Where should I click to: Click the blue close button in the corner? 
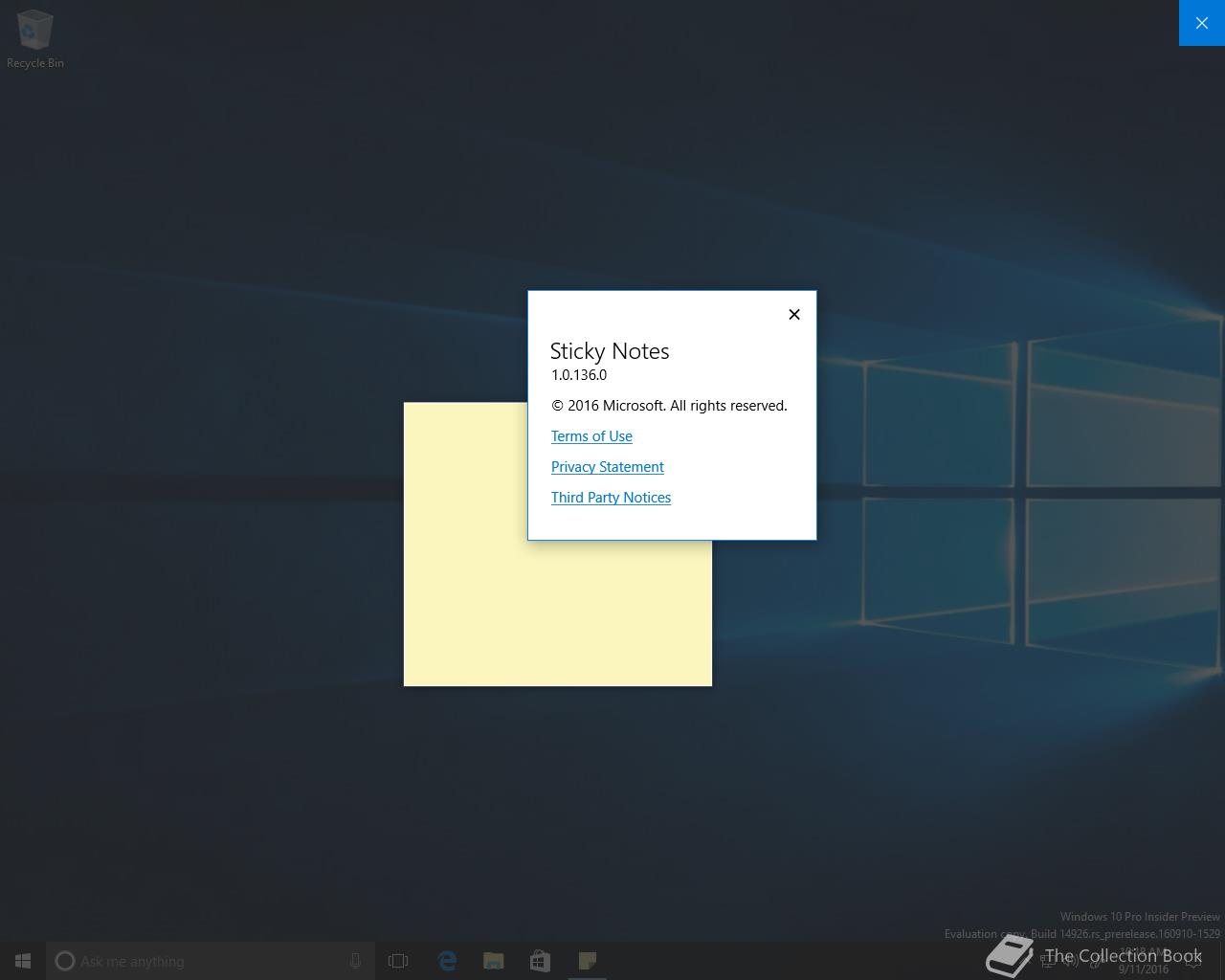(x=1202, y=23)
